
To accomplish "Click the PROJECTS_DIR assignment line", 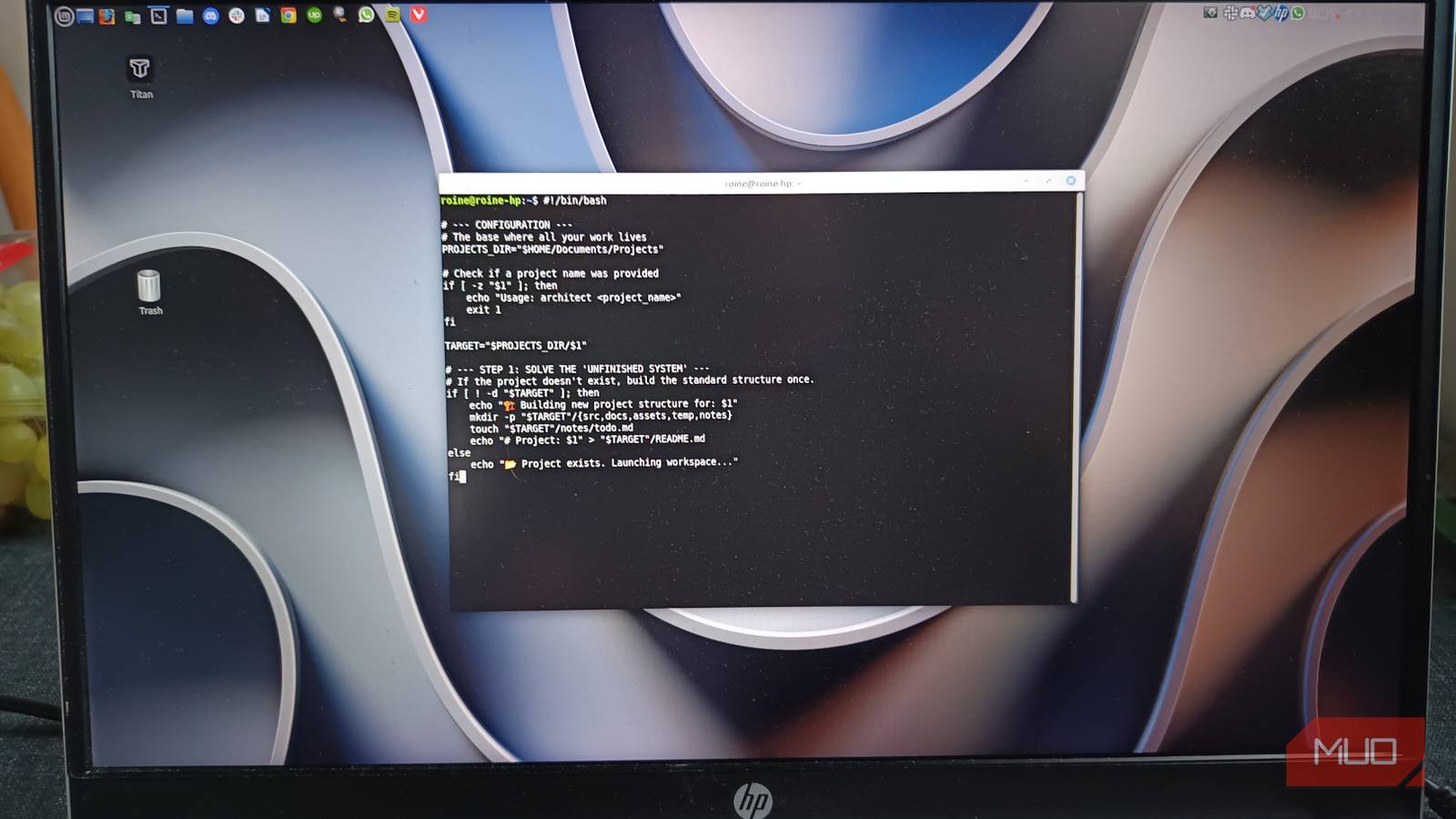I will tap(552, 249).
